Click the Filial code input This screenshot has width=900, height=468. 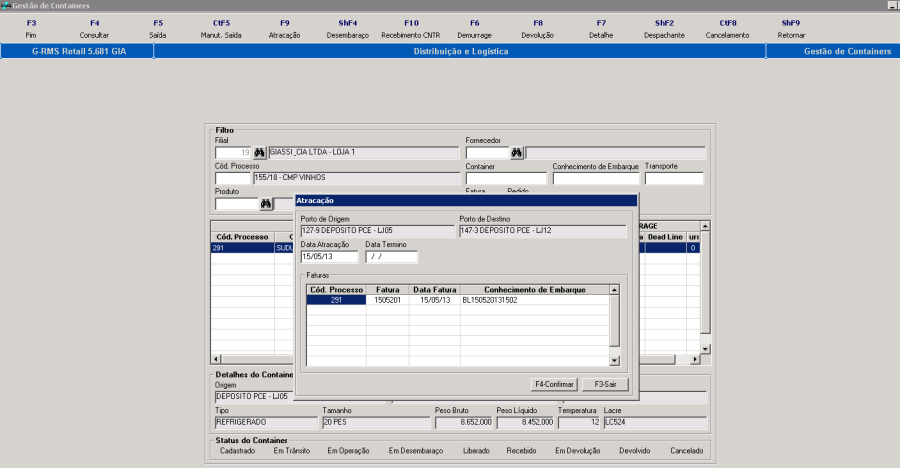[x=233, y=153]
